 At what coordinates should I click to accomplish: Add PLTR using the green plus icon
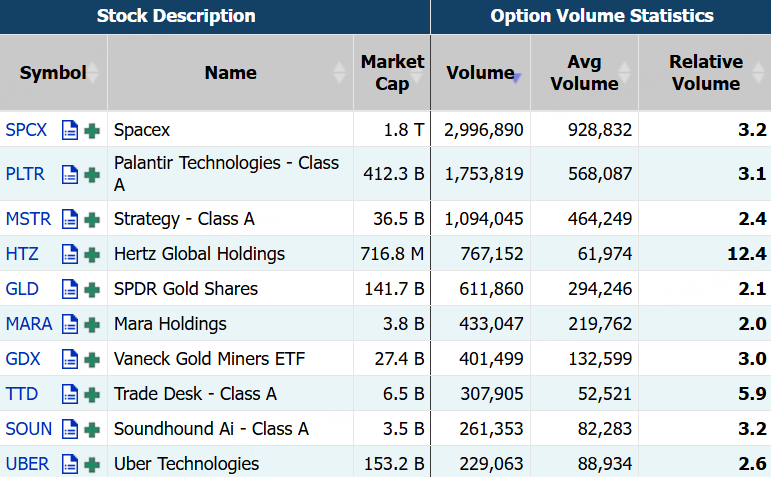point(92,175)
